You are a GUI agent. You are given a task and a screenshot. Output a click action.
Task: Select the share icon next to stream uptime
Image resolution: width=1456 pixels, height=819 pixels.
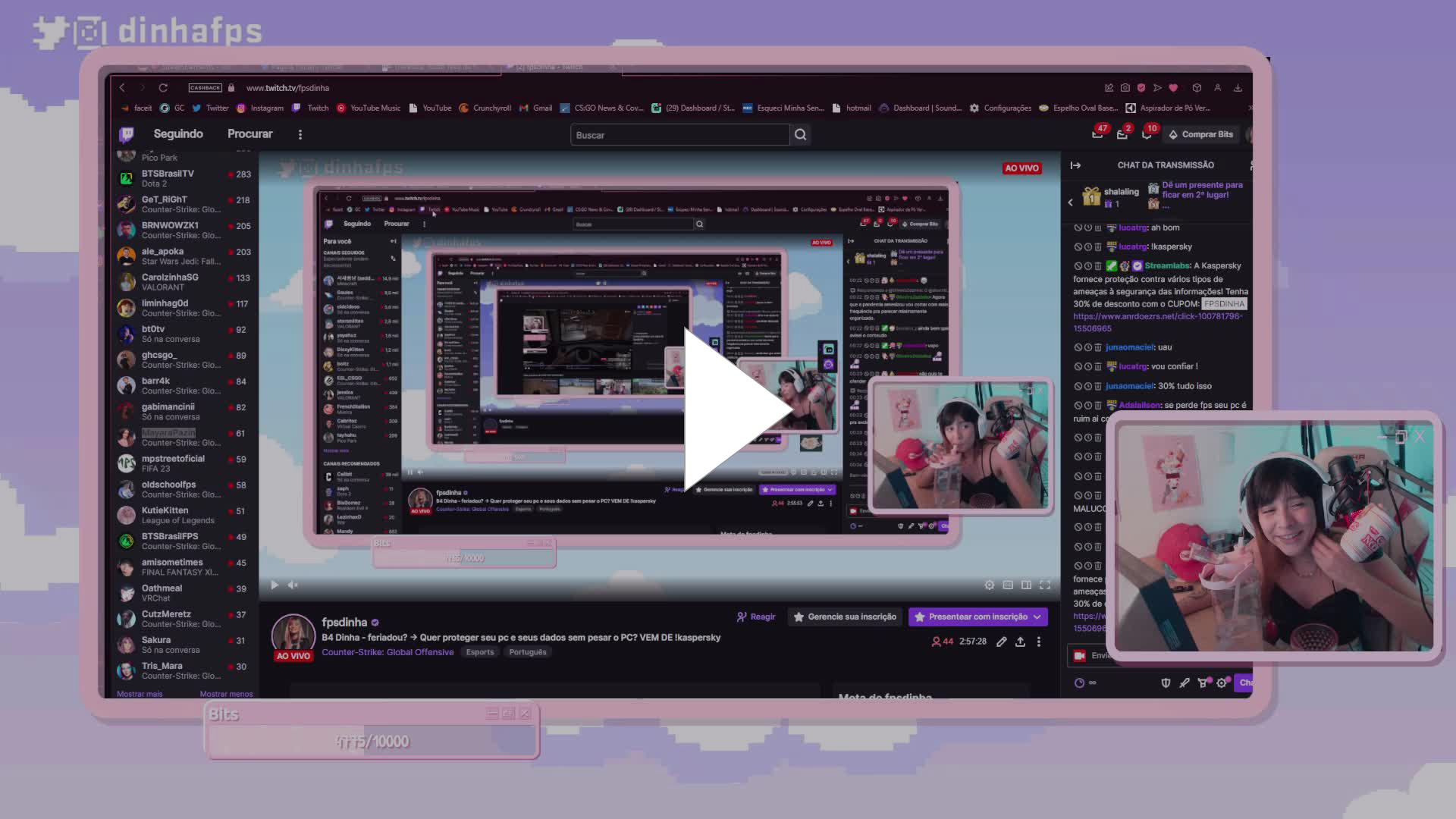(x=1020, y=642)
